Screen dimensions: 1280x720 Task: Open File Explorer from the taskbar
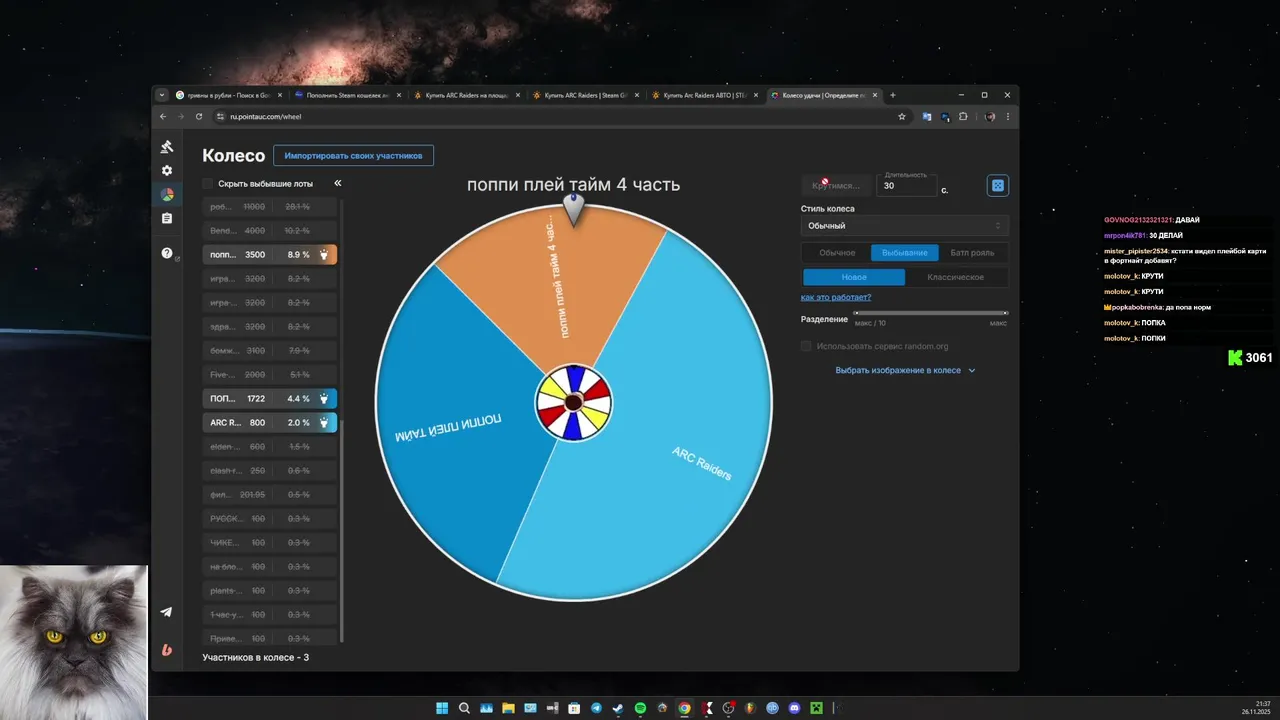click(x=508, y=708)
